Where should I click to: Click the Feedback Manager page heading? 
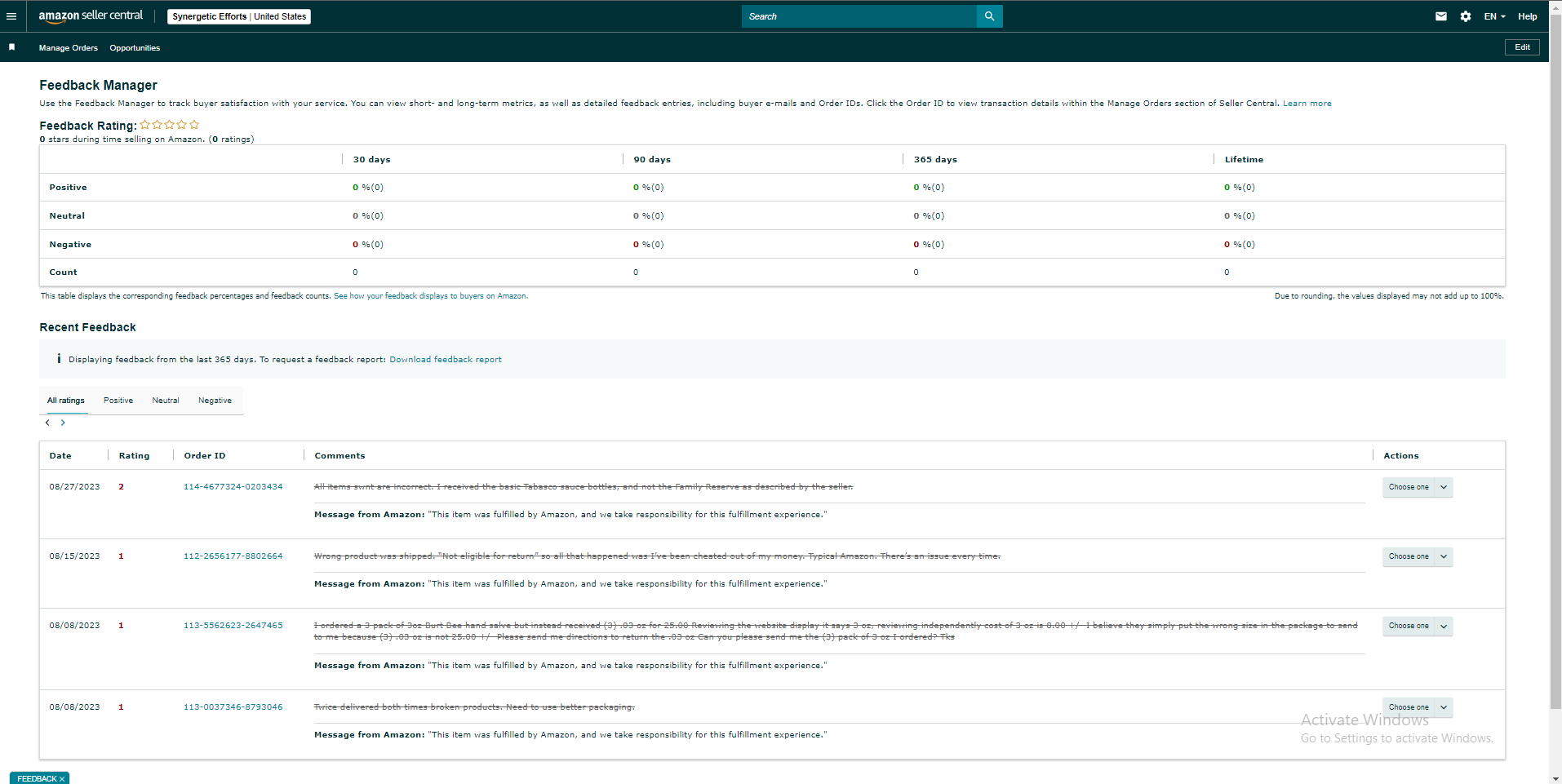(98, 85)
